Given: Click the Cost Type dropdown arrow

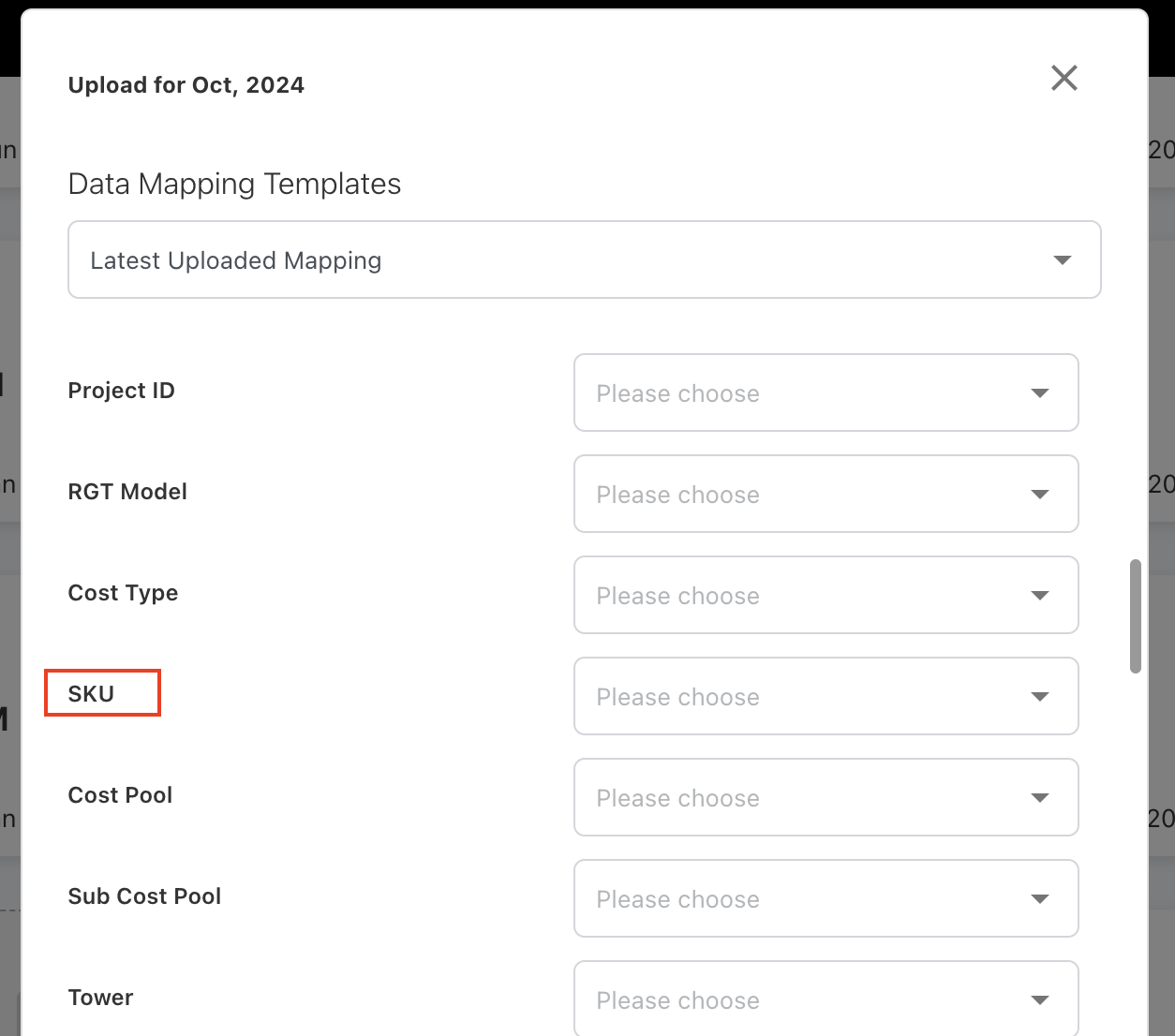Looking at the screenshot, I should [x=1039, y=595].
